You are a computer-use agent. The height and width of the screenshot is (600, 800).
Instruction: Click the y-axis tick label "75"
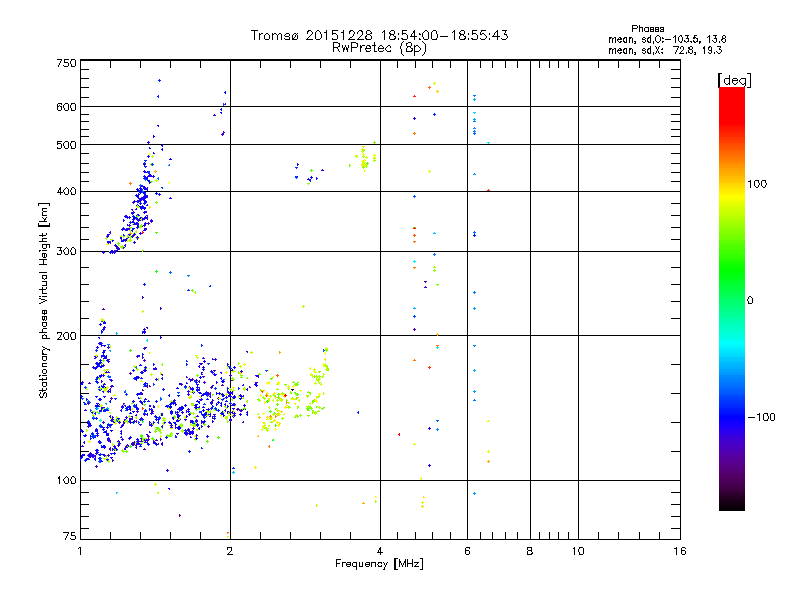pos(70,536)
